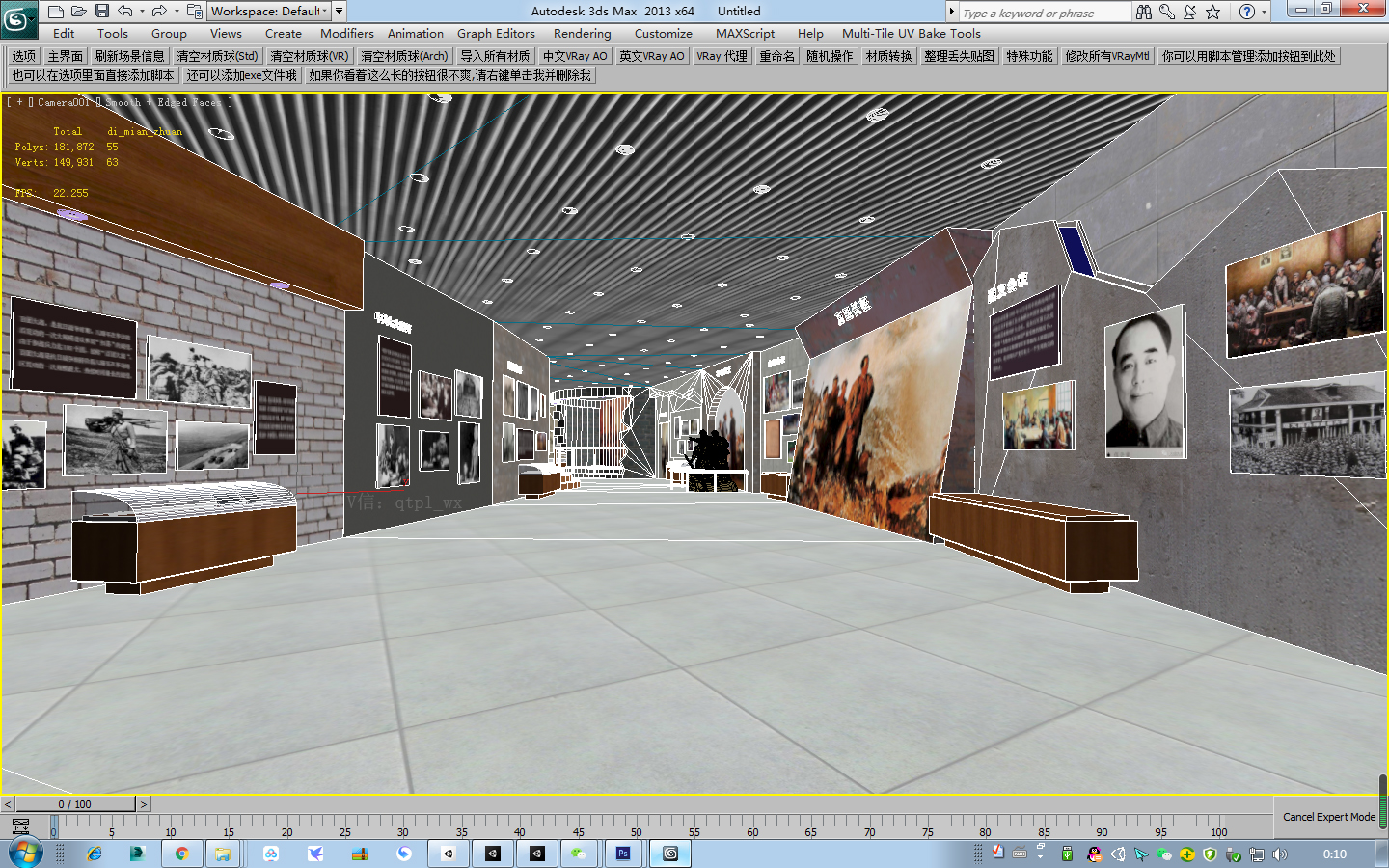
Task: Open a scene with the Open File icon
Action: 78,11
